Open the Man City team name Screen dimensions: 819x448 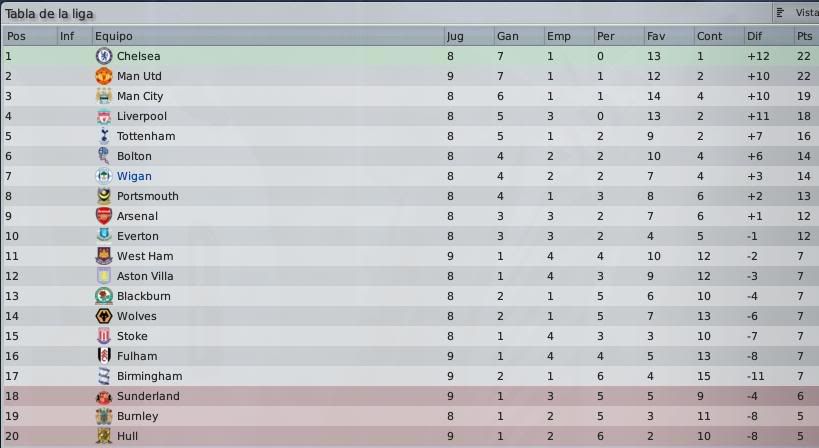point(140,97)
